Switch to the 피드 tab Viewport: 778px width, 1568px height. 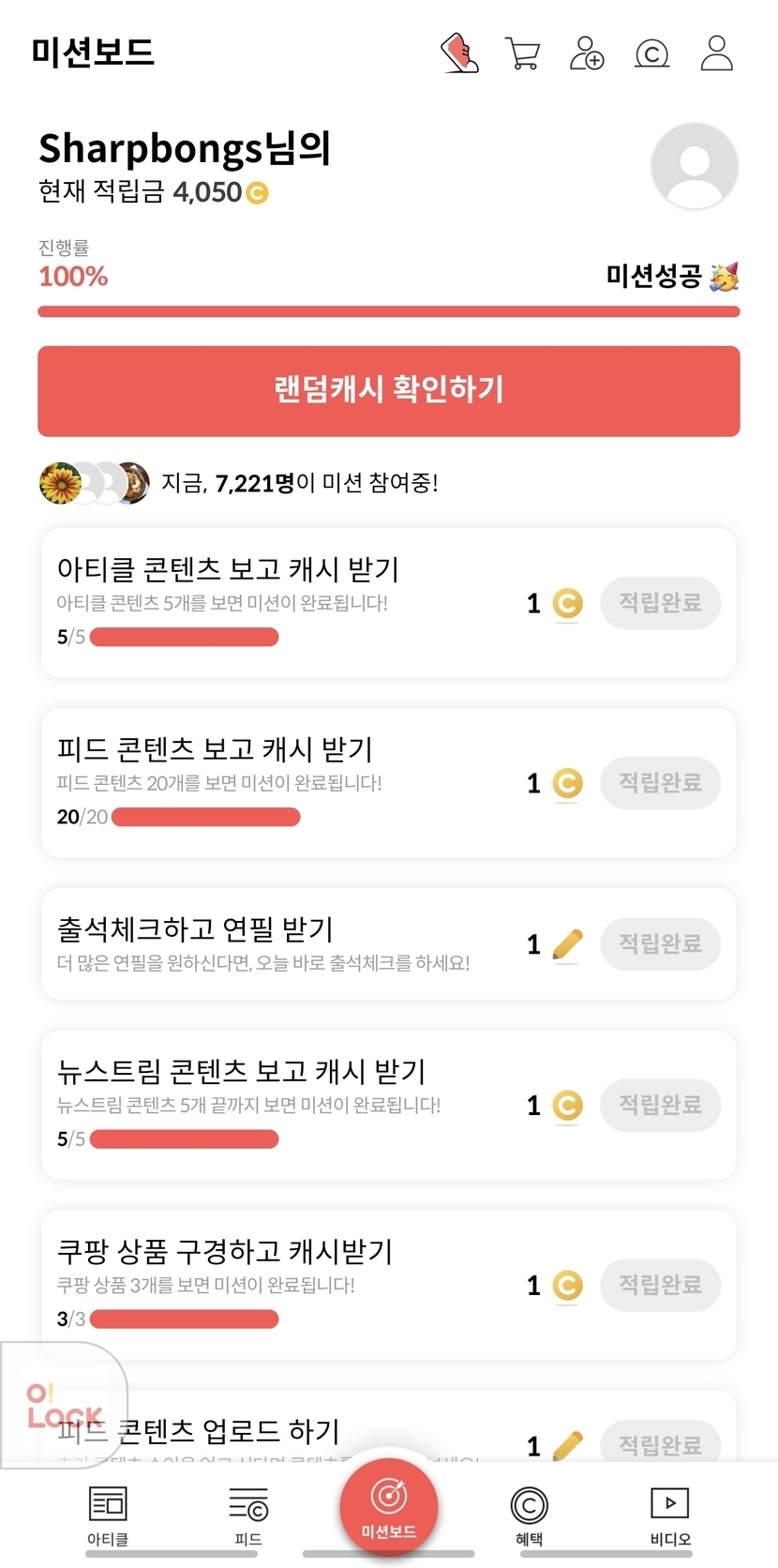coord(248,1515)
